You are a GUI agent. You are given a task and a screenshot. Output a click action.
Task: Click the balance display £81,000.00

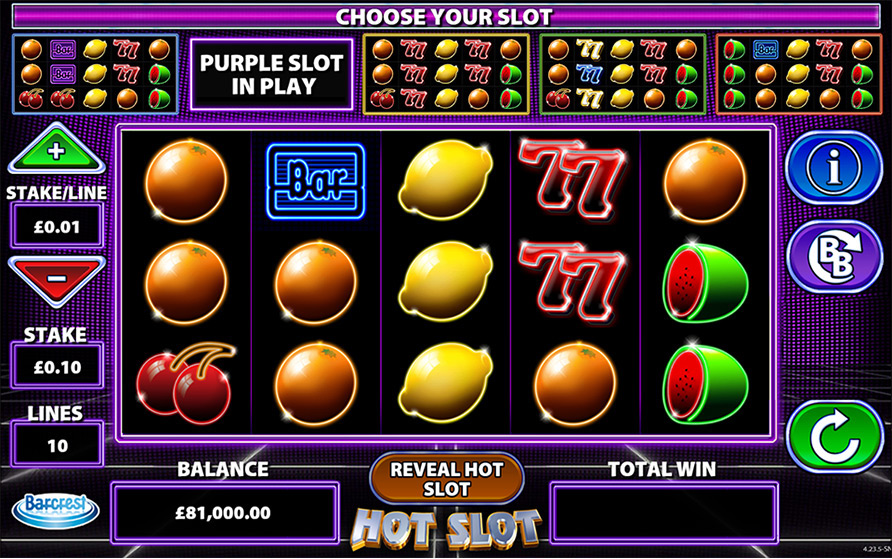[225, 512]
